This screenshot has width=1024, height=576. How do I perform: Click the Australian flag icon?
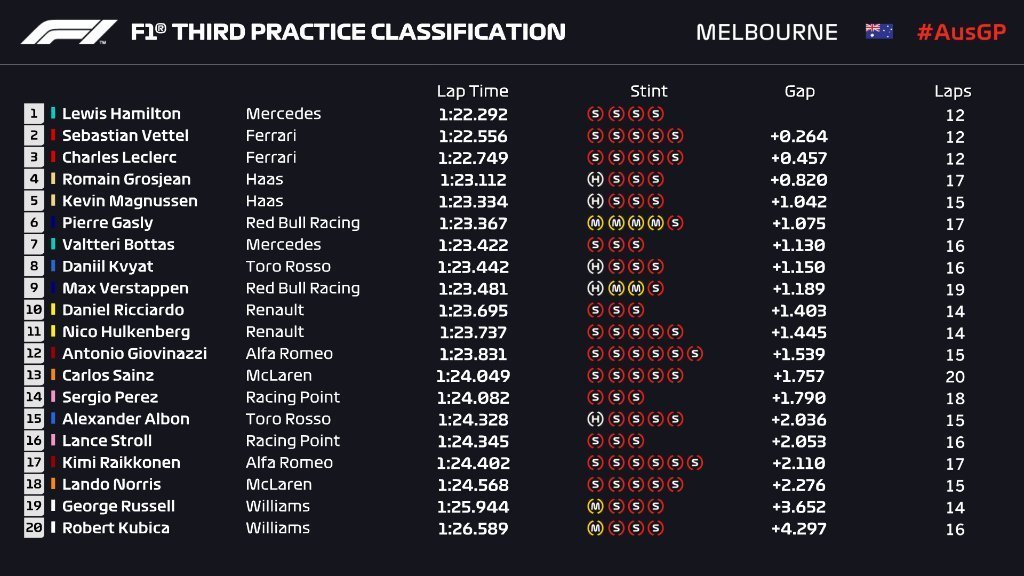coord(879,31)
